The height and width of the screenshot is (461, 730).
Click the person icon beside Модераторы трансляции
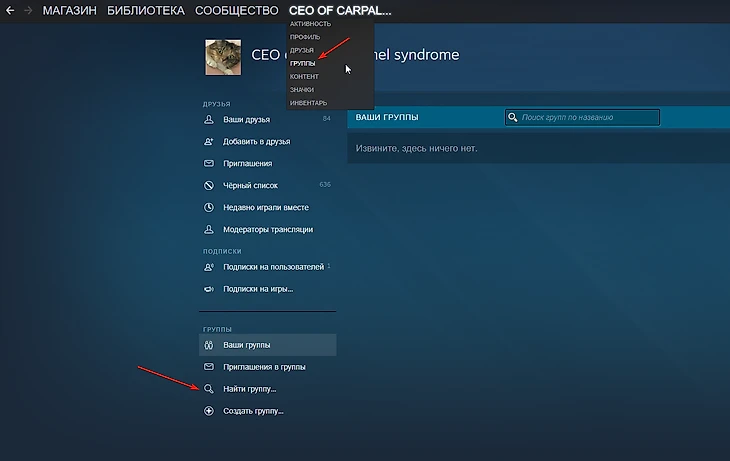tap(209, 229)
